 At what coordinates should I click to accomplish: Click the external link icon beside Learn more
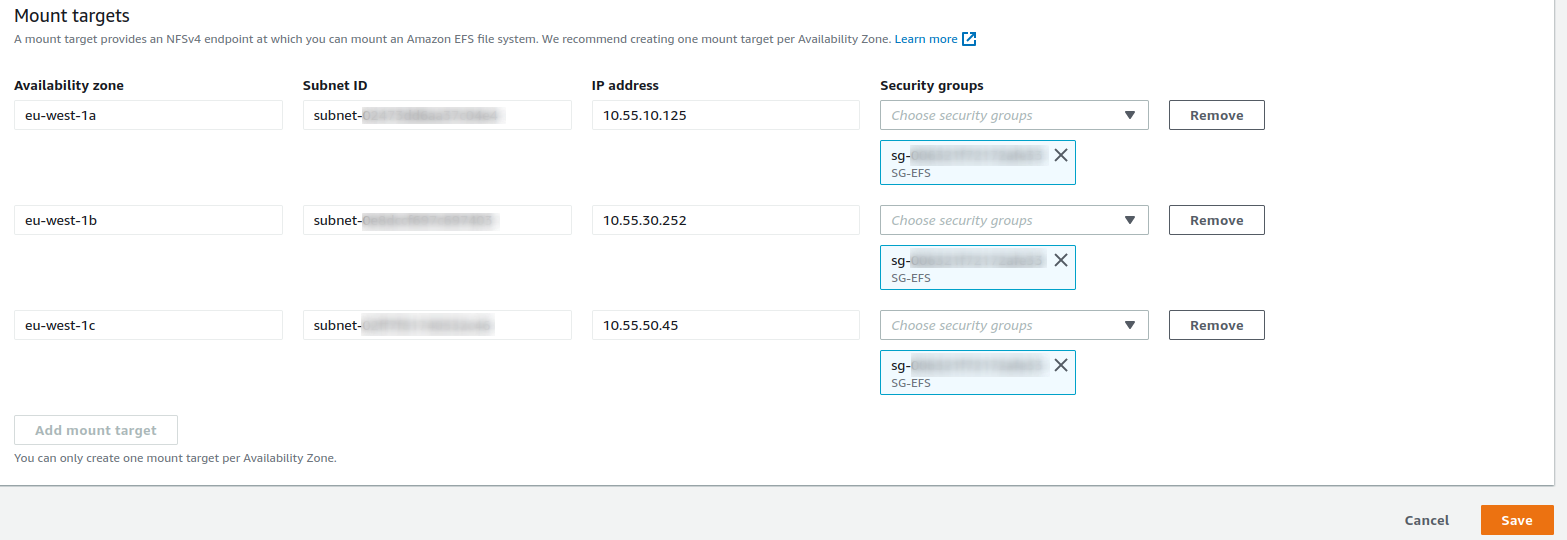[x=968, y=39]
